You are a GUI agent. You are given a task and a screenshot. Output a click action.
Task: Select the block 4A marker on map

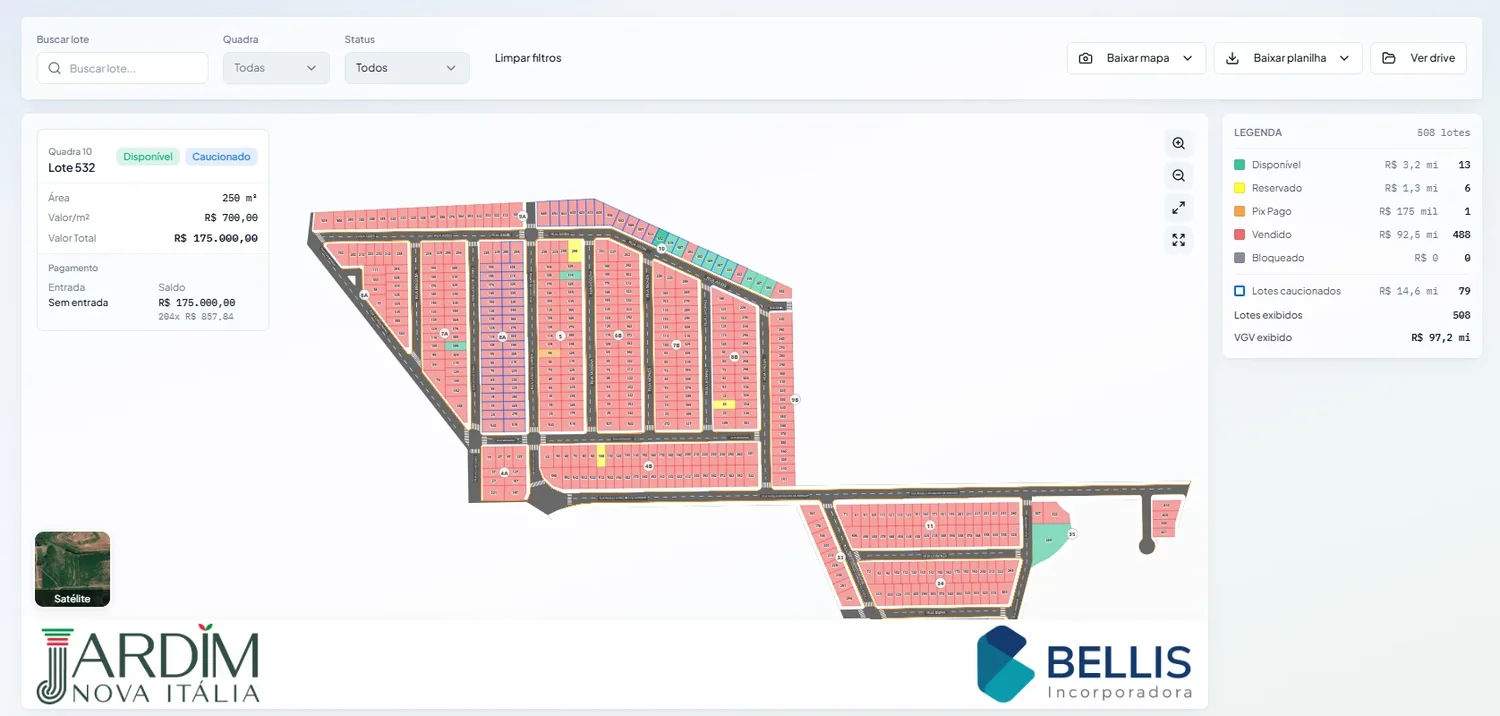point(504,472)
